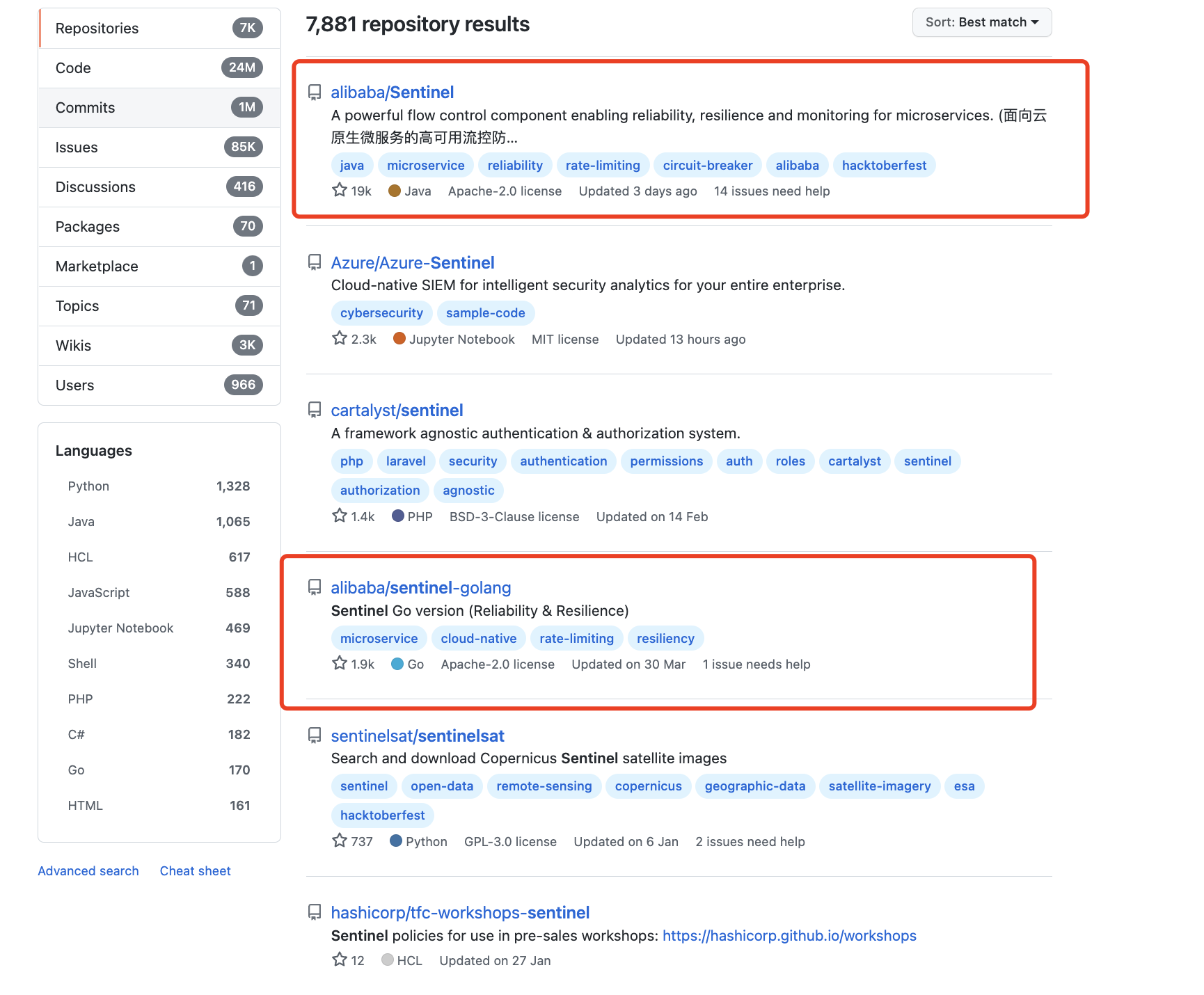1204x995 pixels.
Task: Click repository icon beside cartalyst/sentinel
Action: 315,410
